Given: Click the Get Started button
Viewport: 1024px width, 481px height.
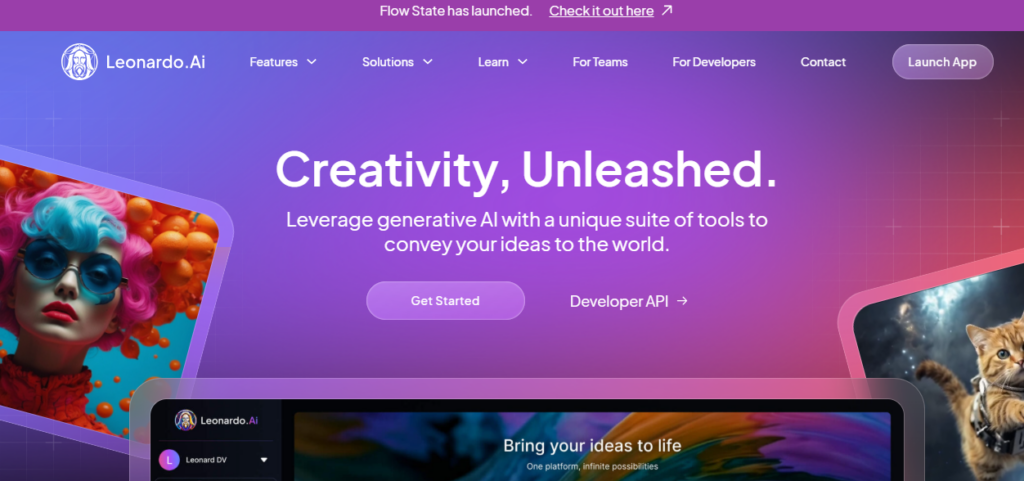Looking at the screenshot, I should coord(445,301).
